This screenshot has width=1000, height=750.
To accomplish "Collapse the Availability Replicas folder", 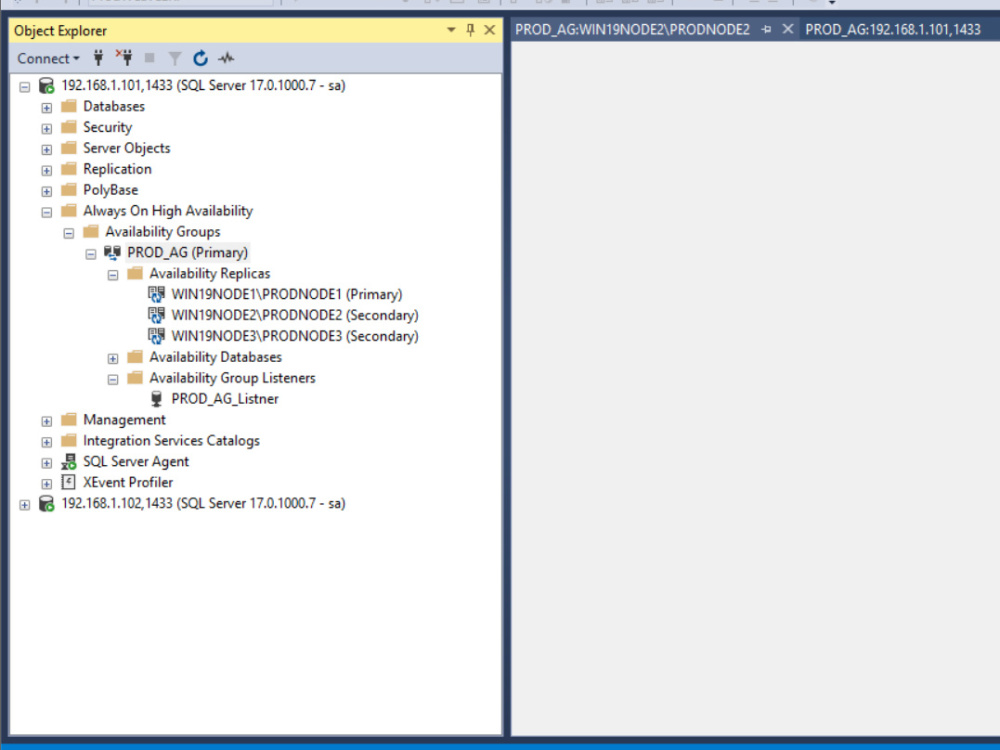I will pyautogui.click(x=113, y=276).
